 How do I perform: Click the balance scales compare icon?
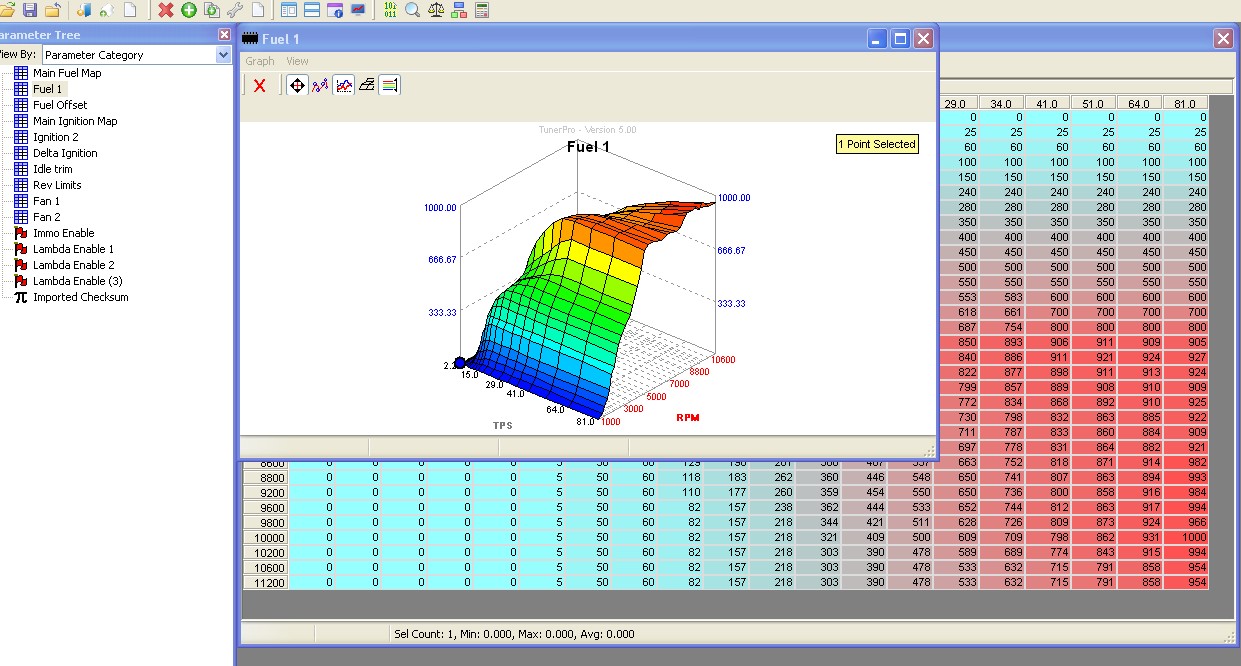coord(436,10)
